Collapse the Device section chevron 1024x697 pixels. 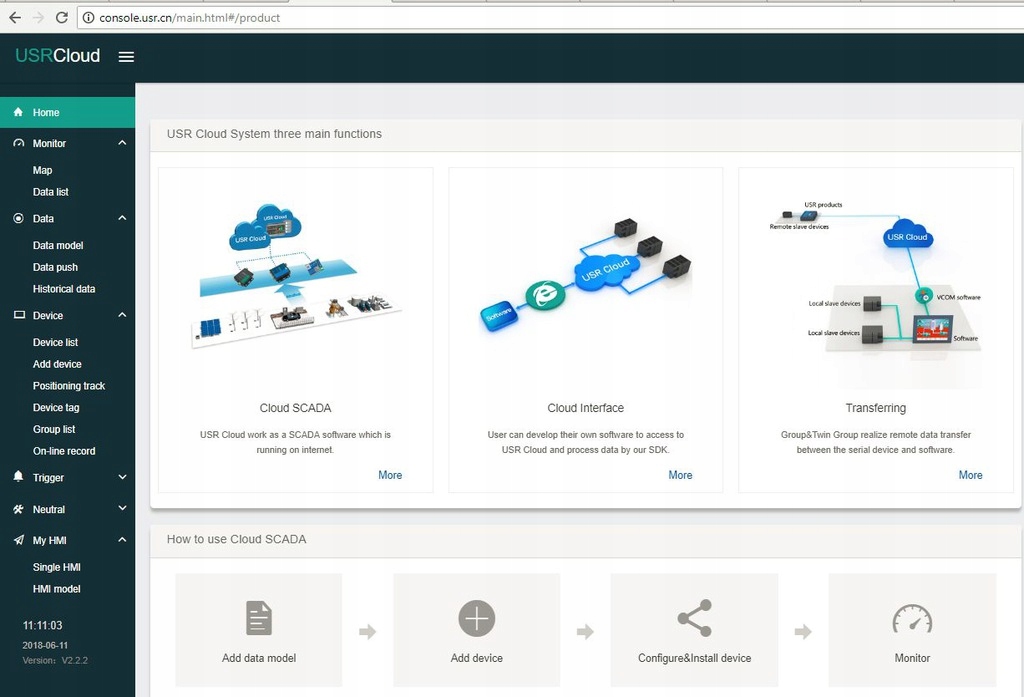(122, 315)
